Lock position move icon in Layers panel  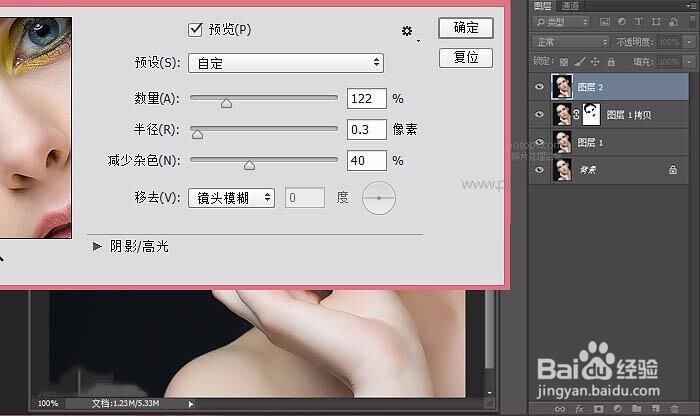point(595,62)
